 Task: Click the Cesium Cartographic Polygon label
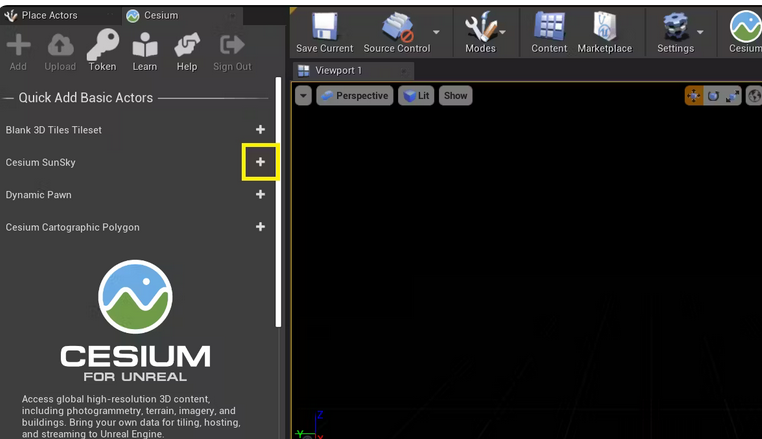point(72,228)
